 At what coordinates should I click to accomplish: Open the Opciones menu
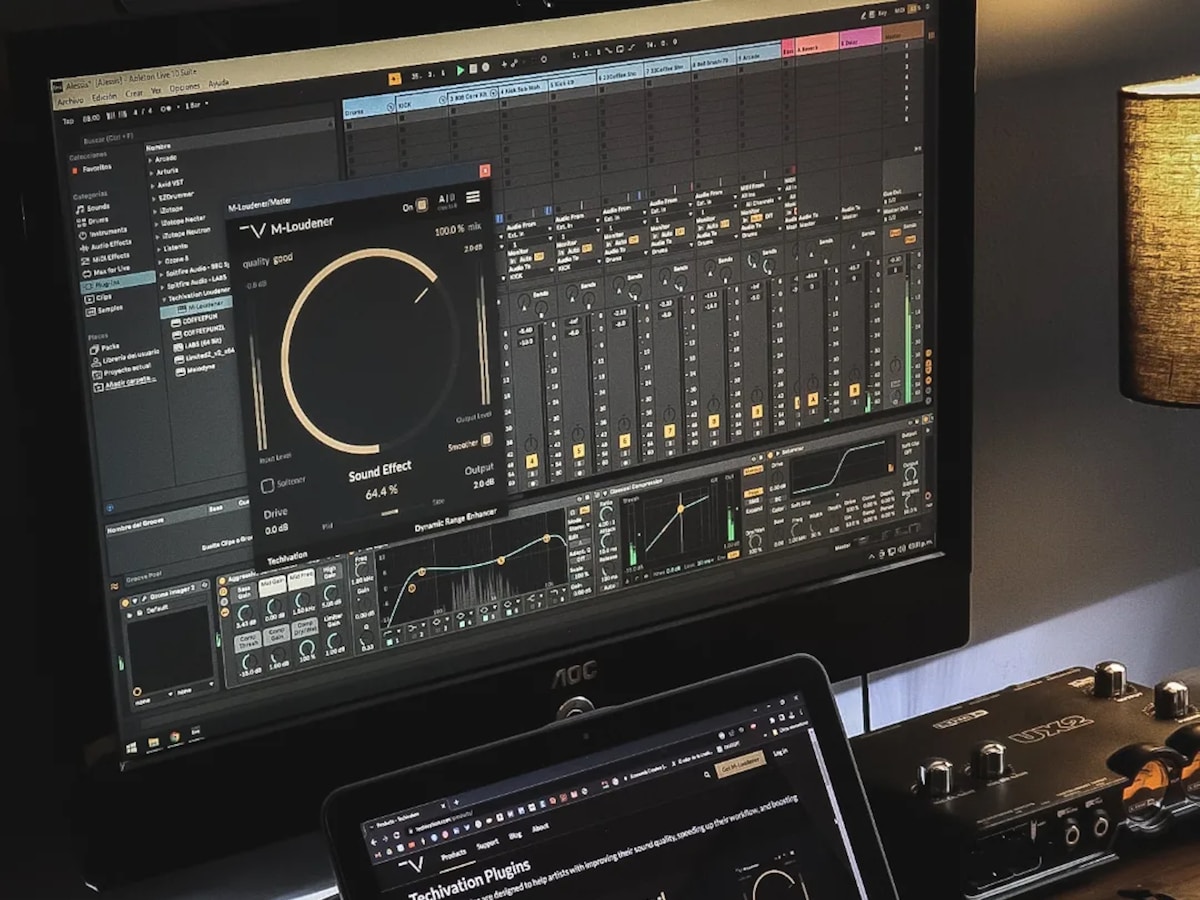pyautogui.click(x=184, y=88)
